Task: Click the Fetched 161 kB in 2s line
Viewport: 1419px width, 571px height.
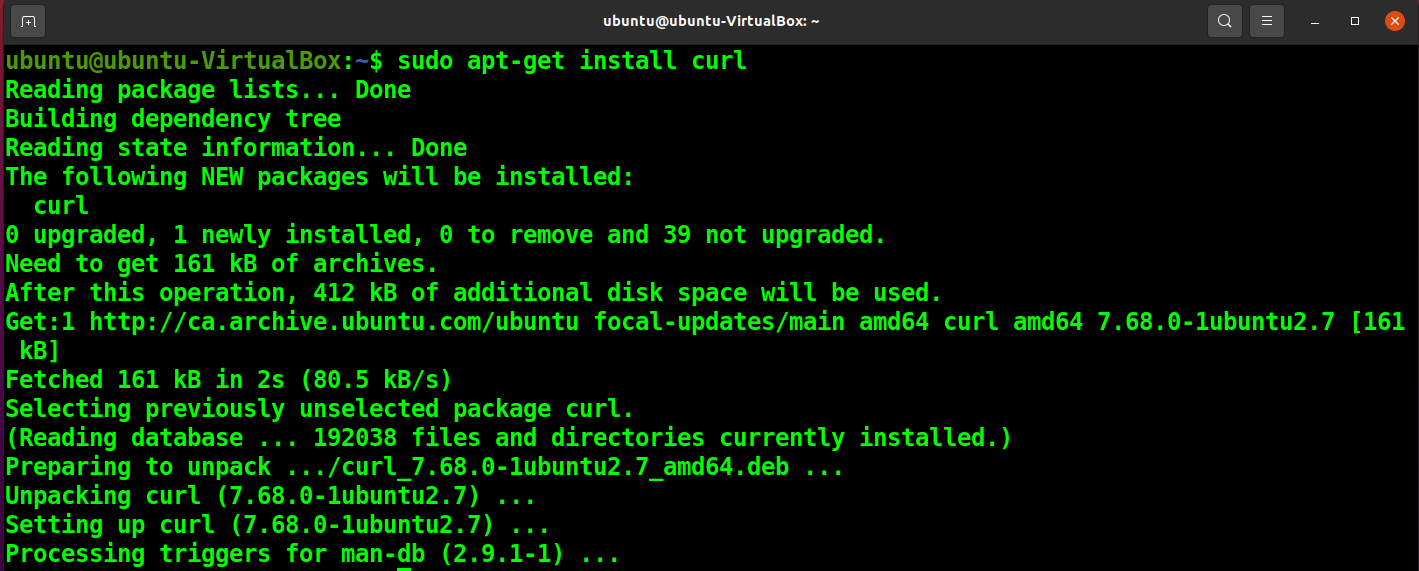Action: pyautogui.click(x=229, y=380)
